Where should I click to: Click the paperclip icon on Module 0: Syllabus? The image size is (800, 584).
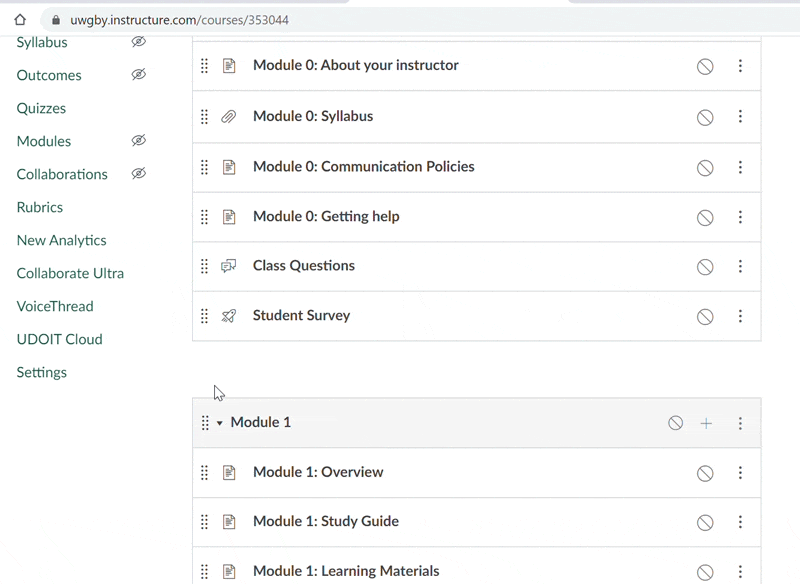point(229,116)
